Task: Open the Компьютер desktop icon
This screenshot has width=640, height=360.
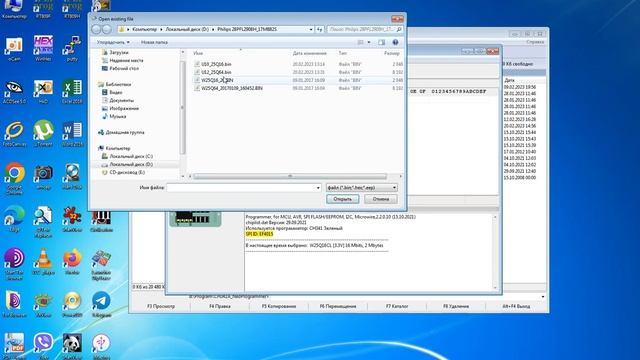Action: [14, 9]
